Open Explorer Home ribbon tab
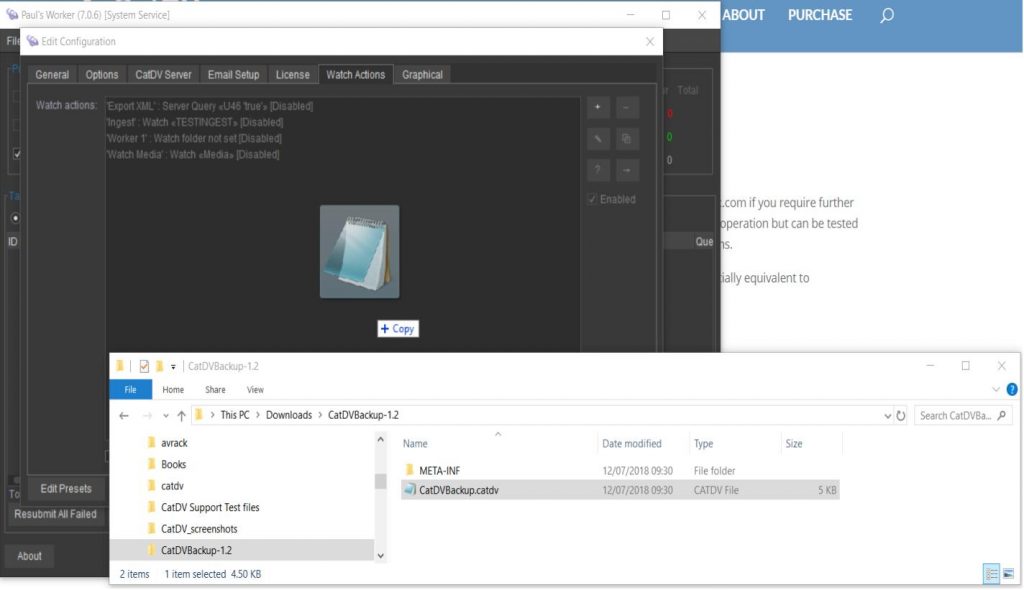The height and width of the screenshot is (590, 1024). click(x=173, y=389)
